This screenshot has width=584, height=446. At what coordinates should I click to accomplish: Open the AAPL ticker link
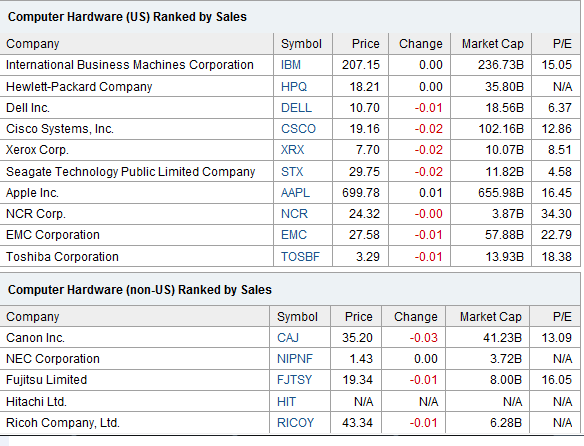[295, 193]
